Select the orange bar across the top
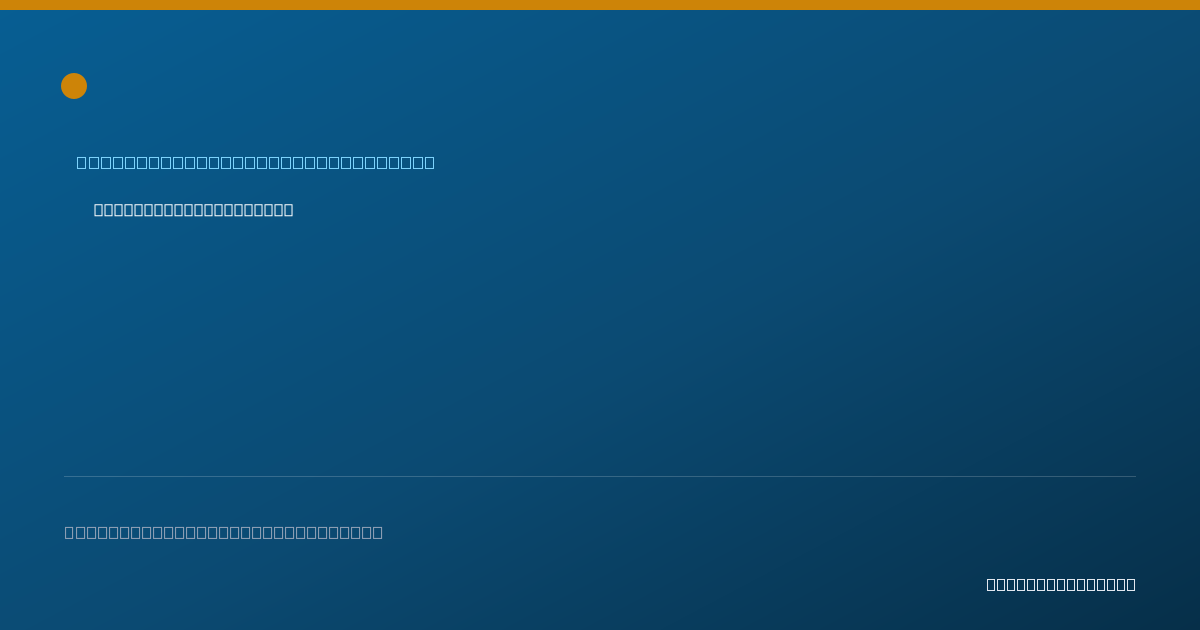 pos(600,5)
